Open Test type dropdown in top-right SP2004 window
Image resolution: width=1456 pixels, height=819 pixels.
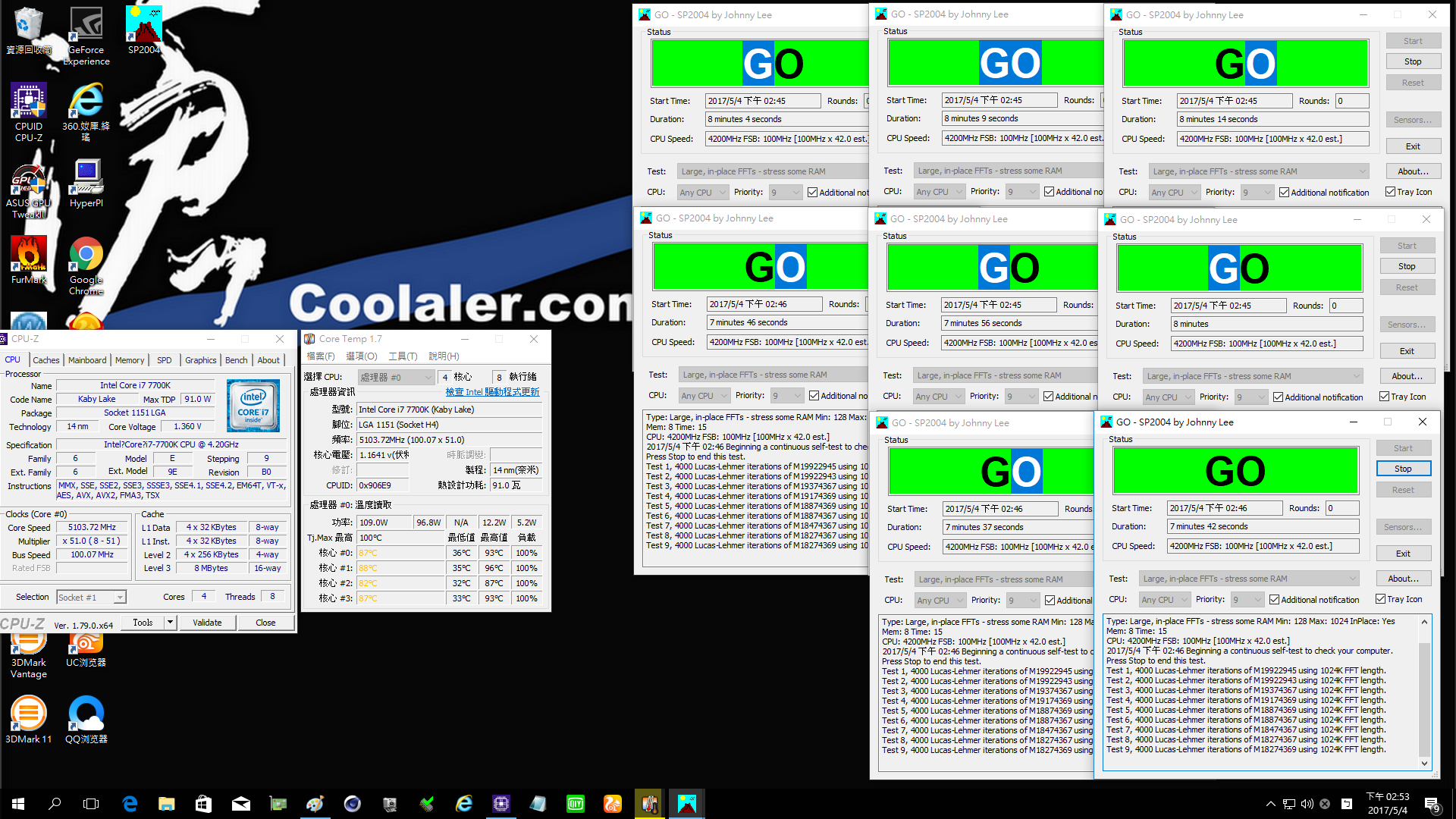pyautogui.click(x=1259, y=171)
